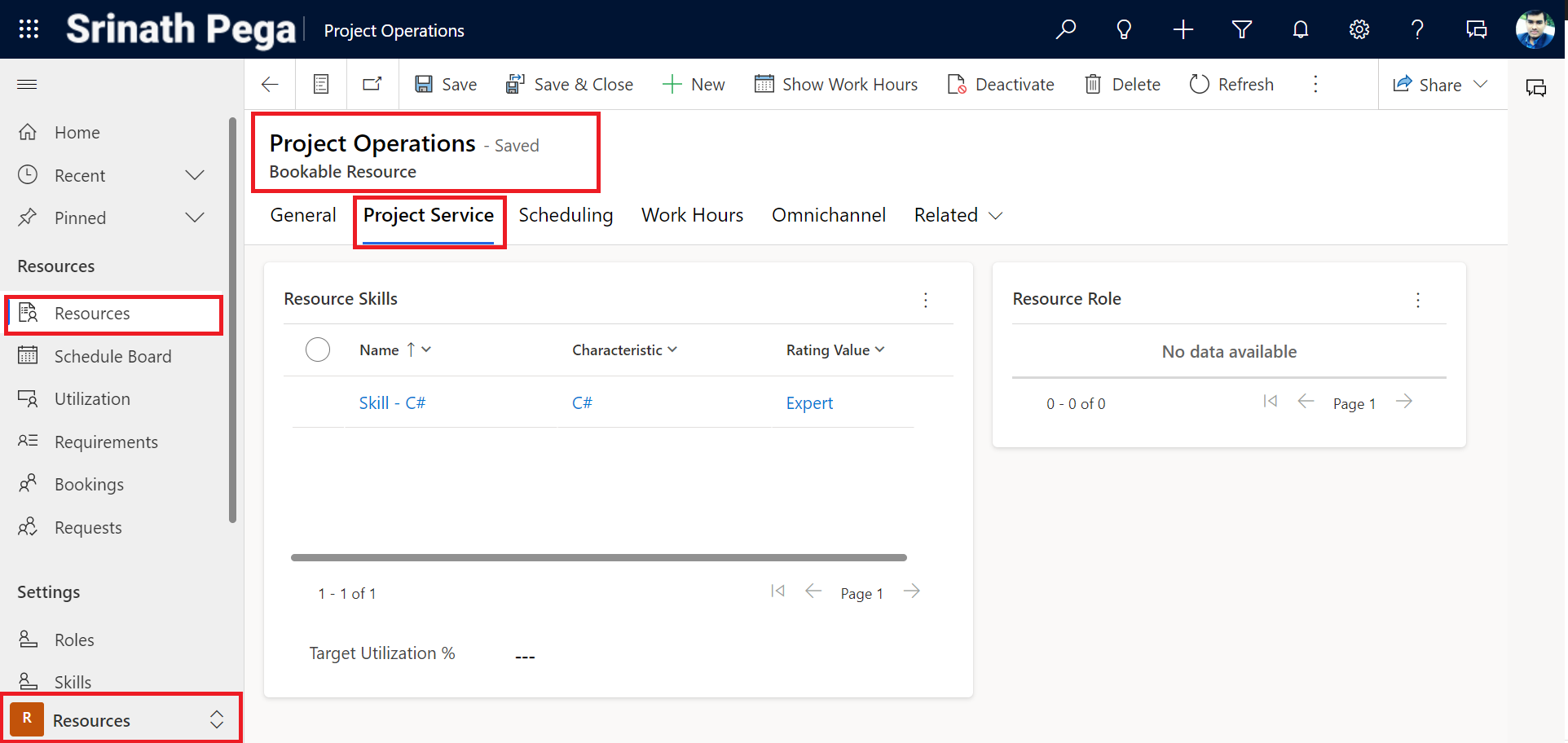This screenshot has width=1568, height=743.
Task: Open the app launcher waffle menu
Action: tap(29, 29)
